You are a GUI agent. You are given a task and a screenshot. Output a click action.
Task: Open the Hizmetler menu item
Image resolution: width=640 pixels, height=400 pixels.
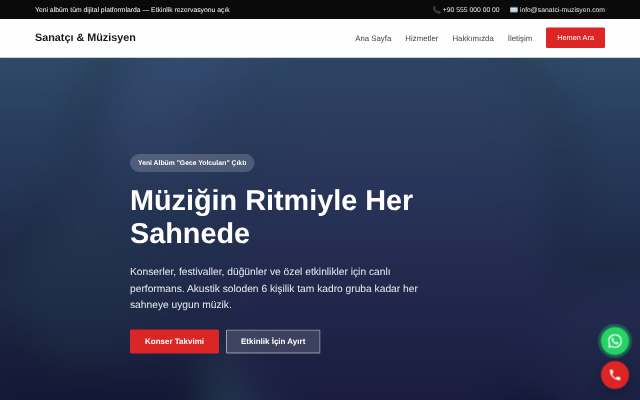pyautogui.click(x=422, y=38)
